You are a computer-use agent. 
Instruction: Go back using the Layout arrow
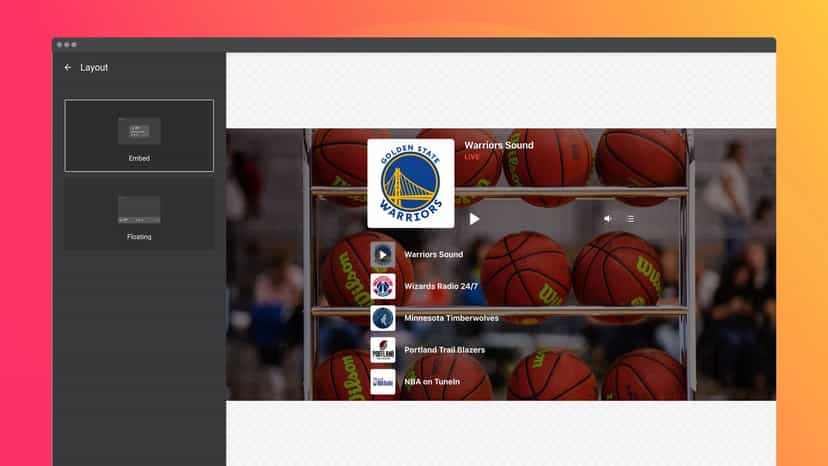[68, 68]
